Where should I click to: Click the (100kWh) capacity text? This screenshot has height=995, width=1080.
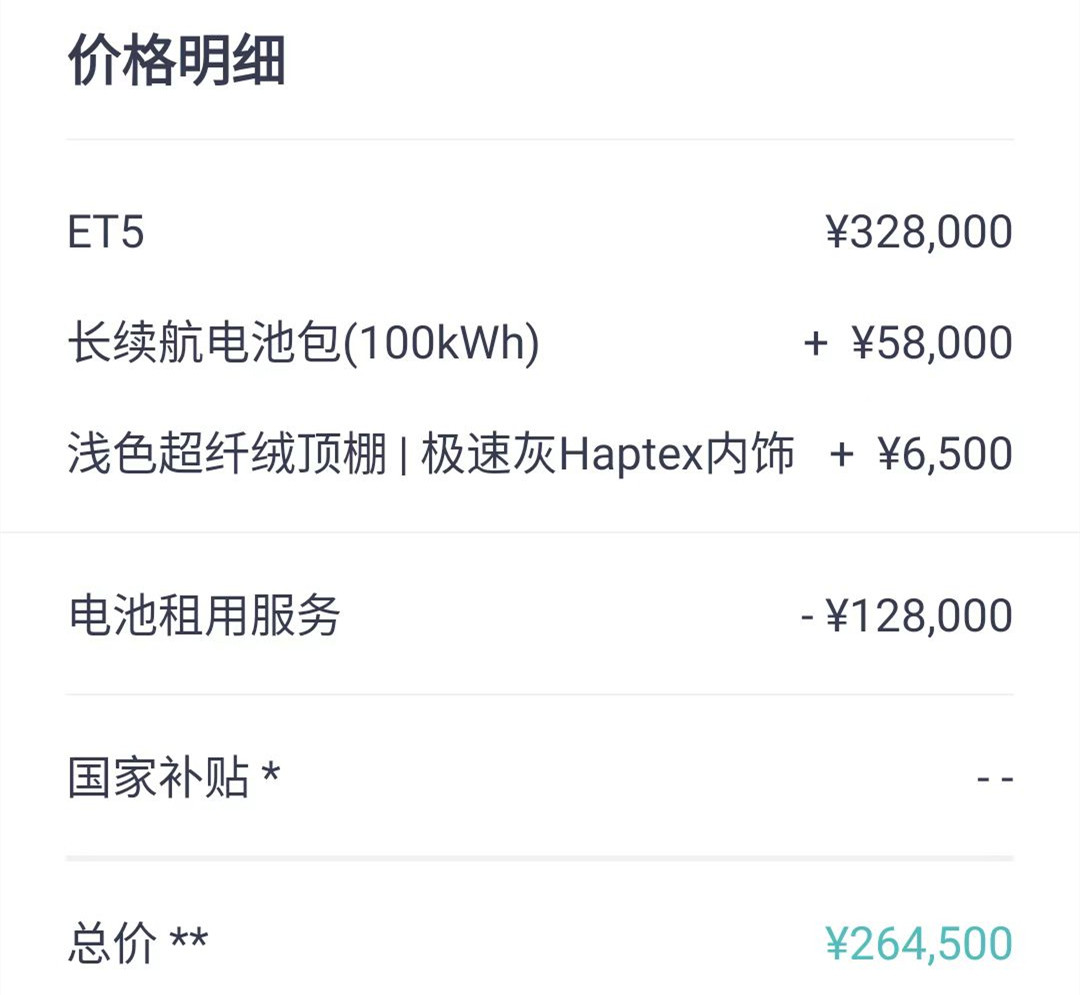tap(444, 344)
